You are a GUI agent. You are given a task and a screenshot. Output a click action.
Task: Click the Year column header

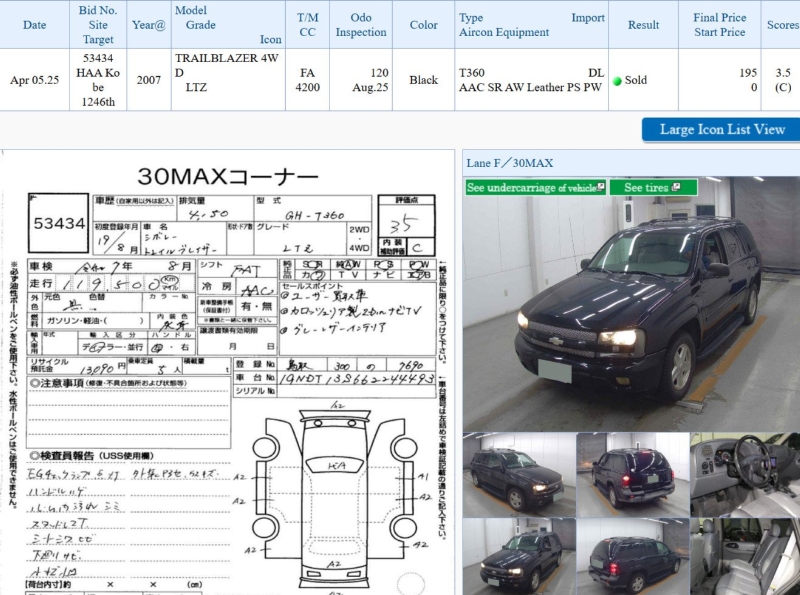(148, 25)
